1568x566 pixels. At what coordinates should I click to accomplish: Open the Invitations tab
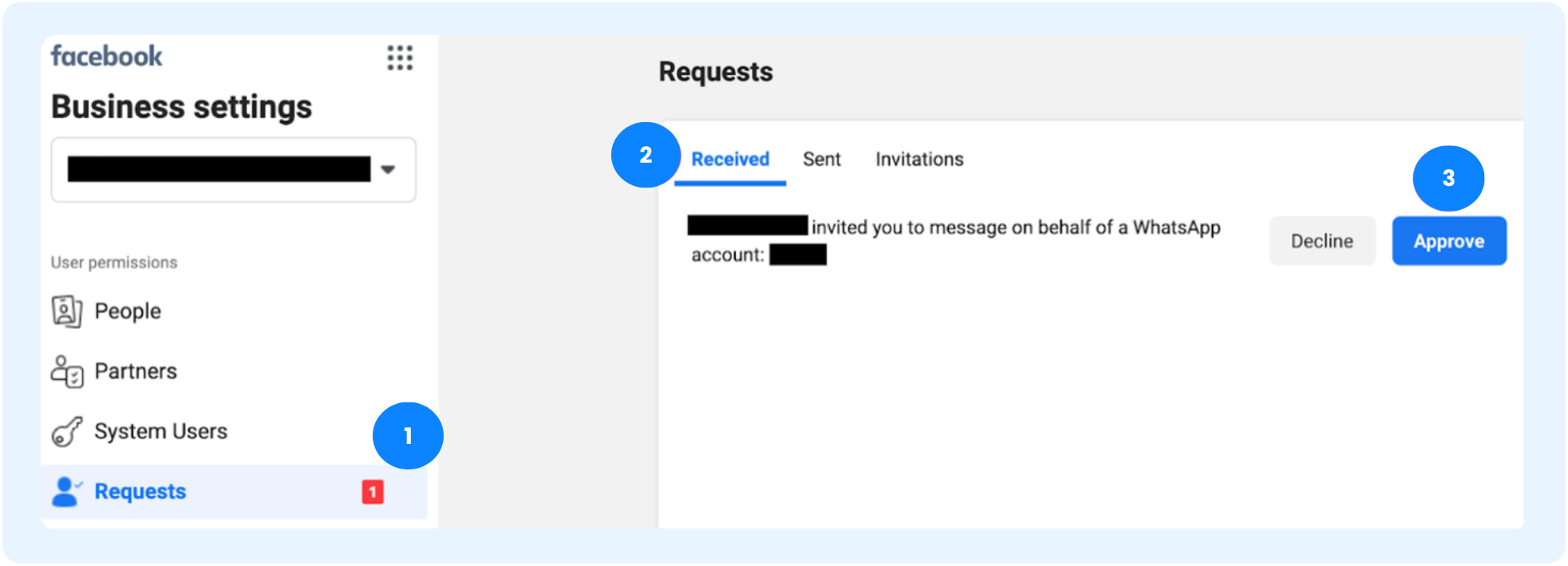coord(919,160)
